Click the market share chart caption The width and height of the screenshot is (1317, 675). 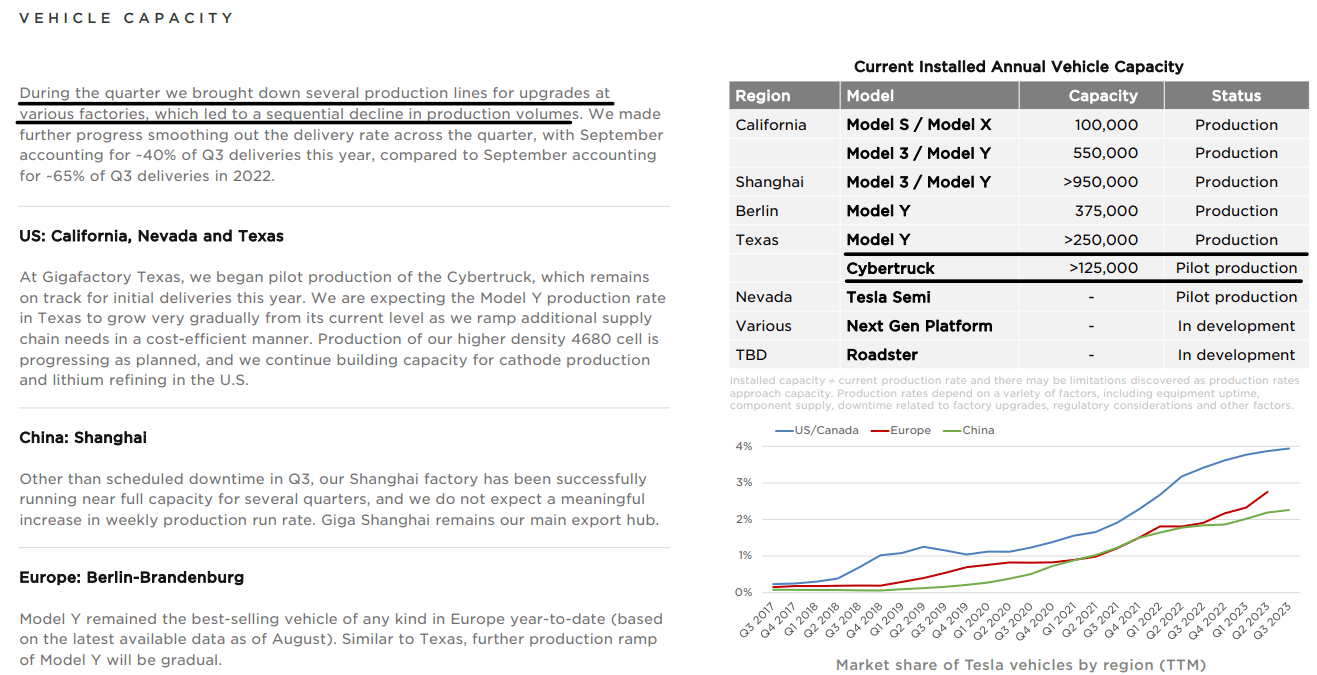[1020, 665]
